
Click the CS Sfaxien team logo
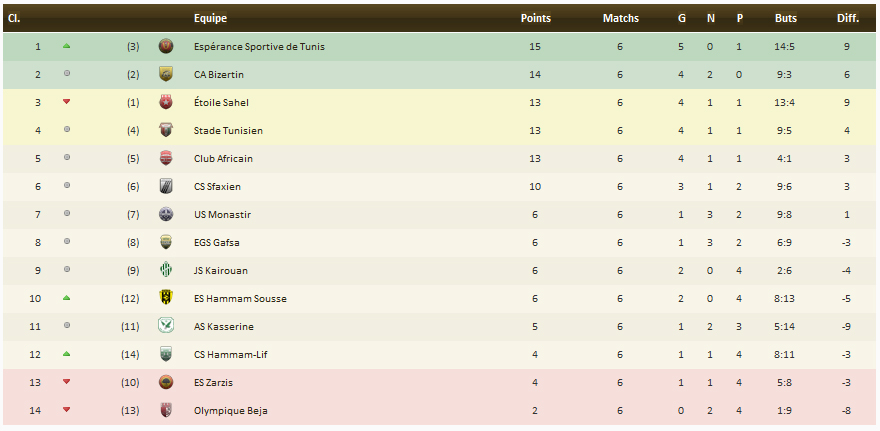tap(166, 186)
